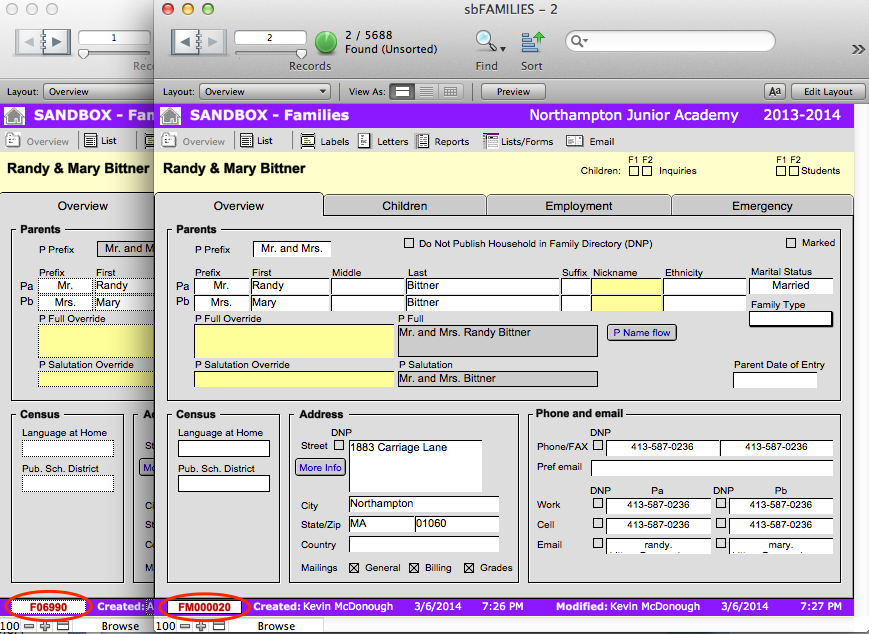Open the Browse mode popup in status bar
This screenshot has width=869, height=634.
[276, 626]
